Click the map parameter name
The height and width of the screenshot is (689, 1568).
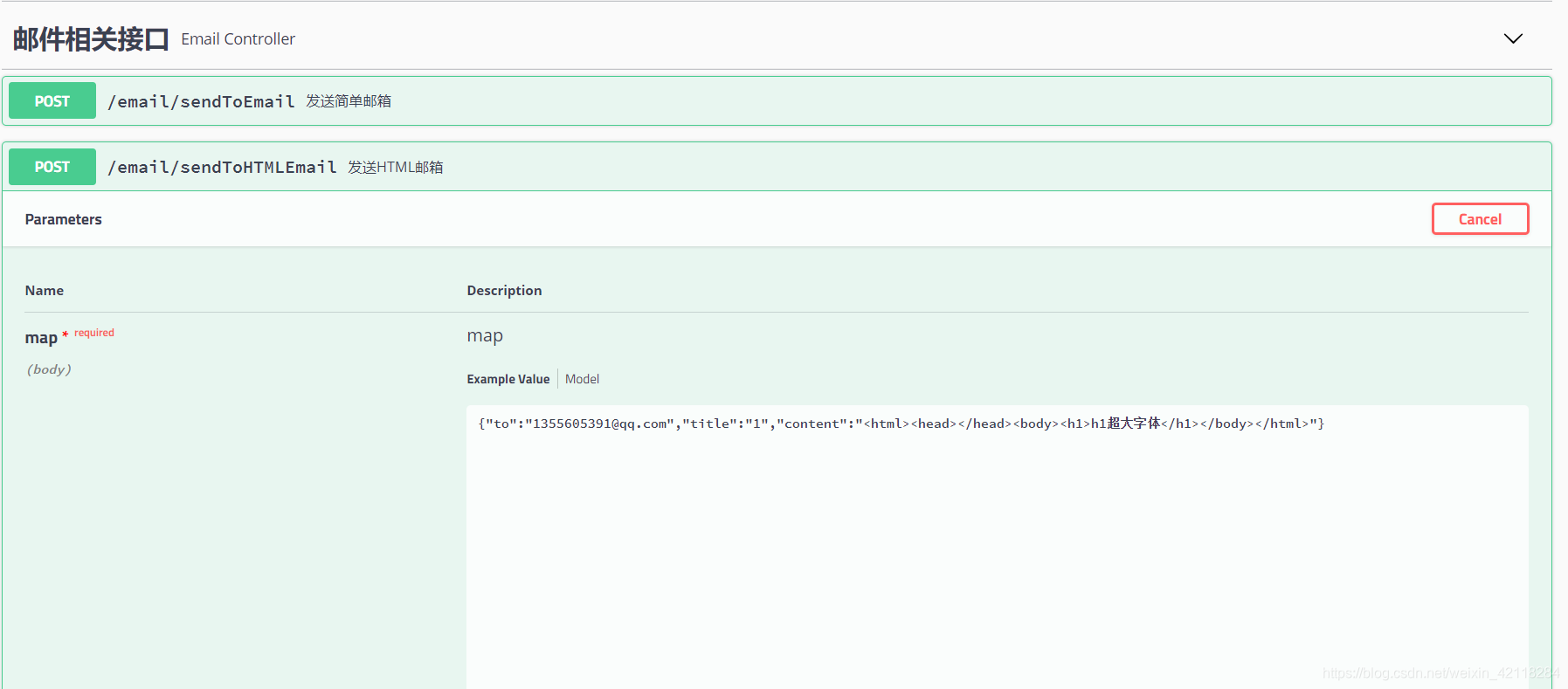pos(41,338)
